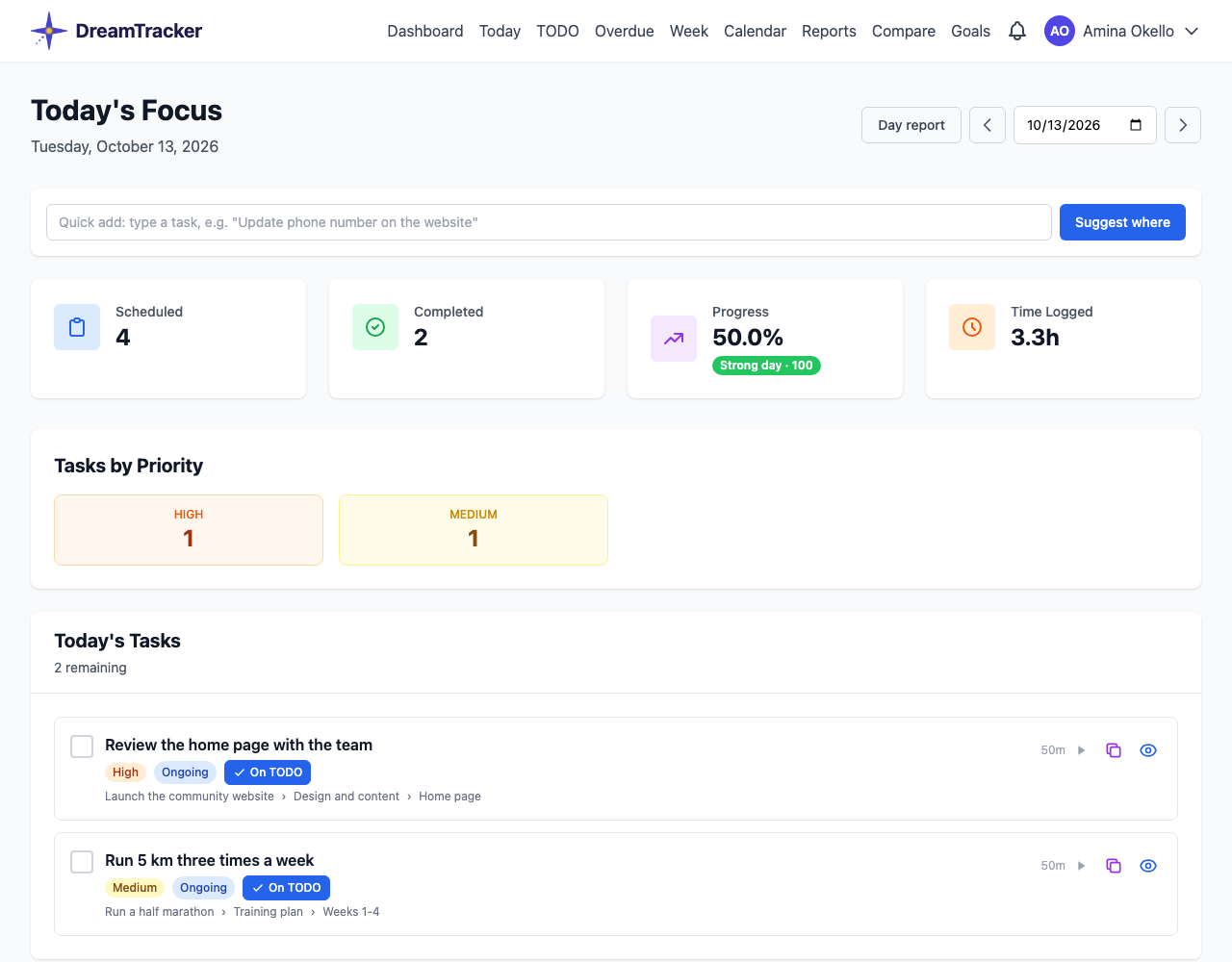Screen dimensions: 1232x962
Task: Click the Weeks 1-4 breadcrumb text
Action: tap(351, 912)
